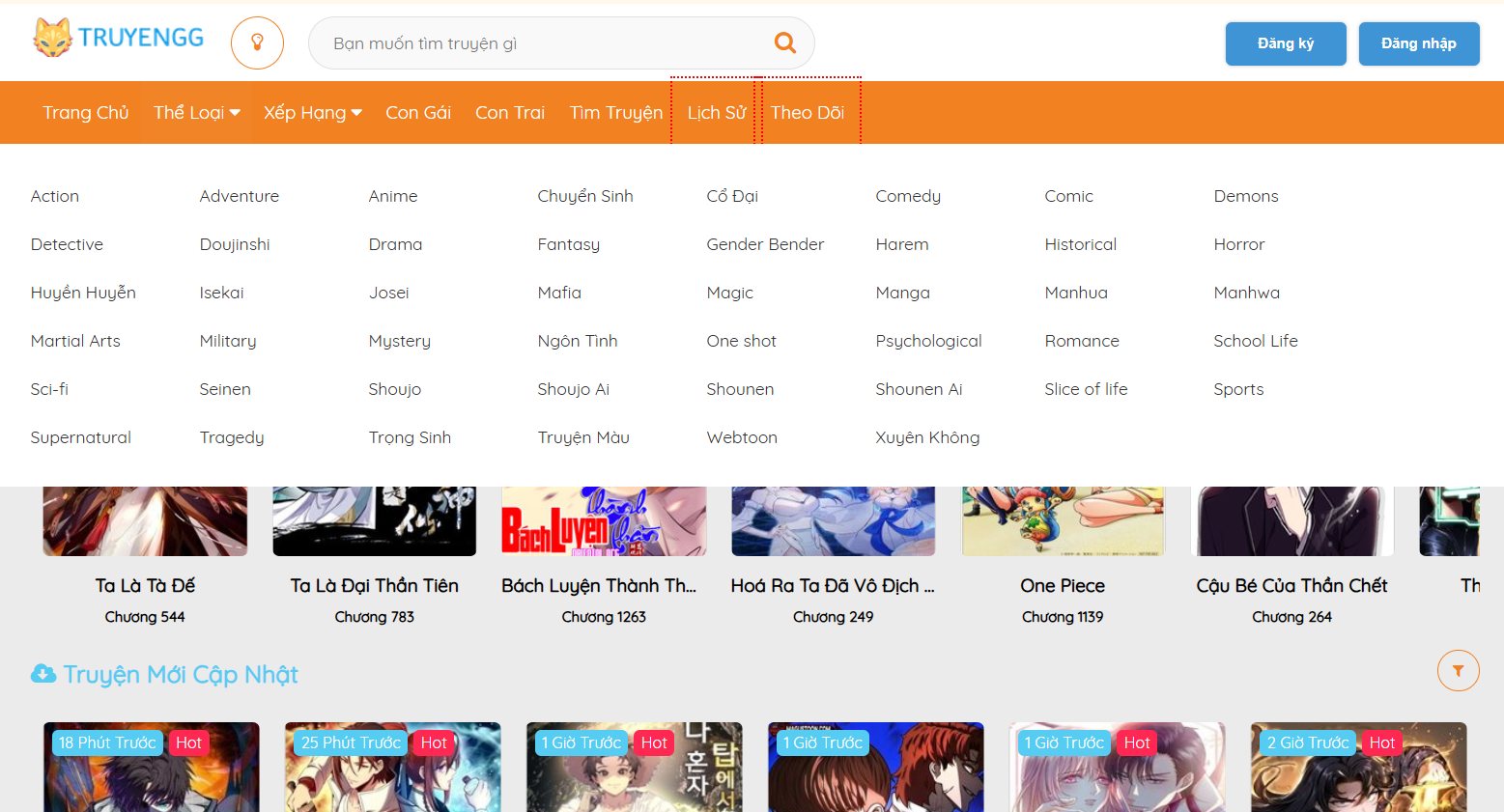Expand the Thể Loại dropdown
Viewport: 1504px width, 812px height.
pyautogui.click(x=196, y=113)
